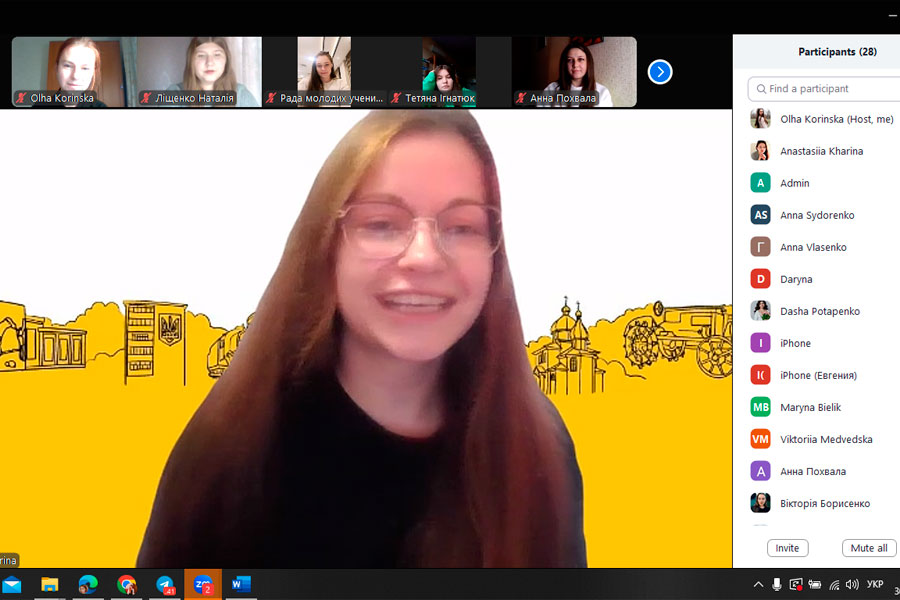Select Тетяна Ігнатюк video thumbnail

[449, 72]
